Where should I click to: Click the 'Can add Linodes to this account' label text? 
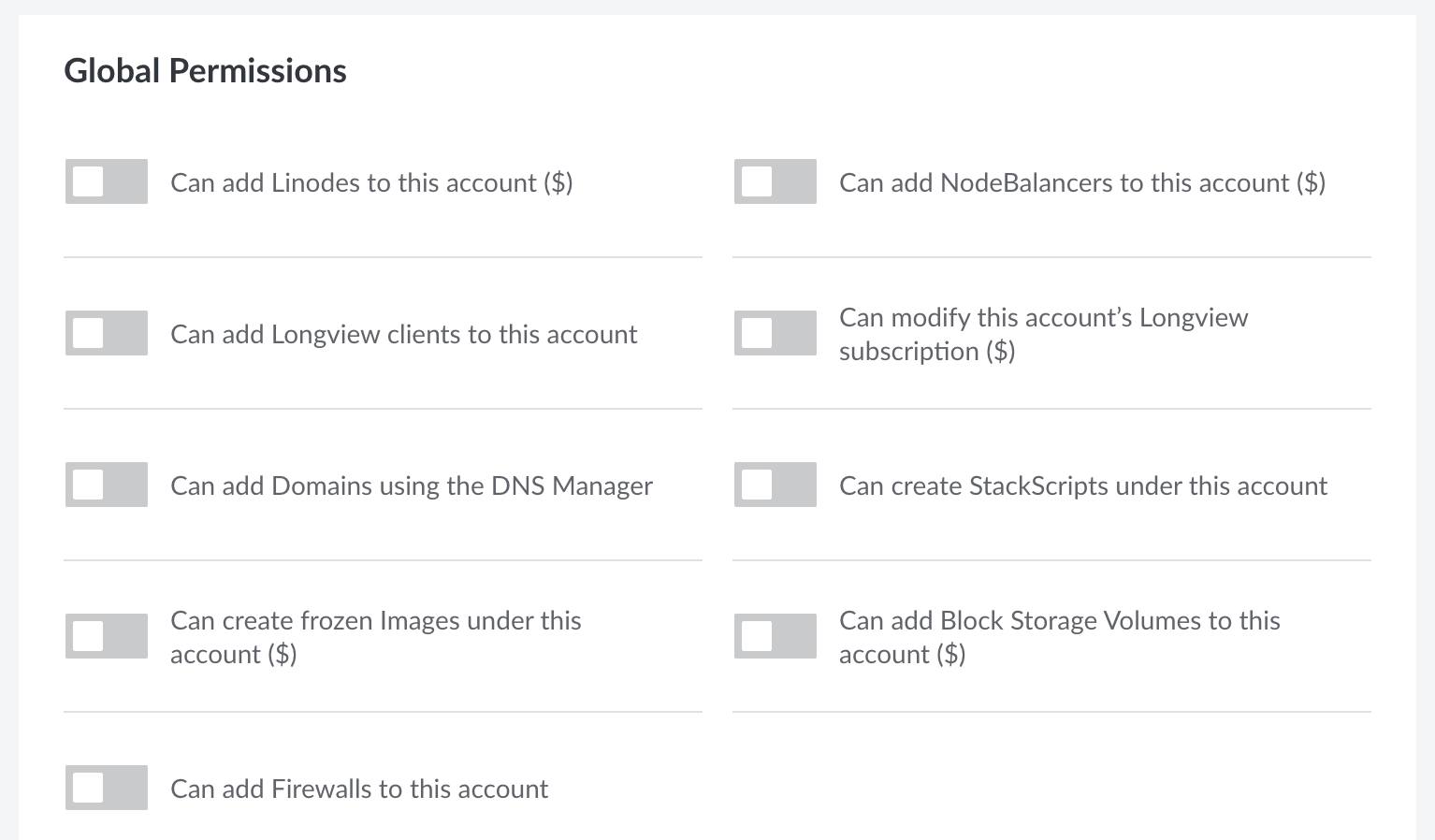pos(355,182)
